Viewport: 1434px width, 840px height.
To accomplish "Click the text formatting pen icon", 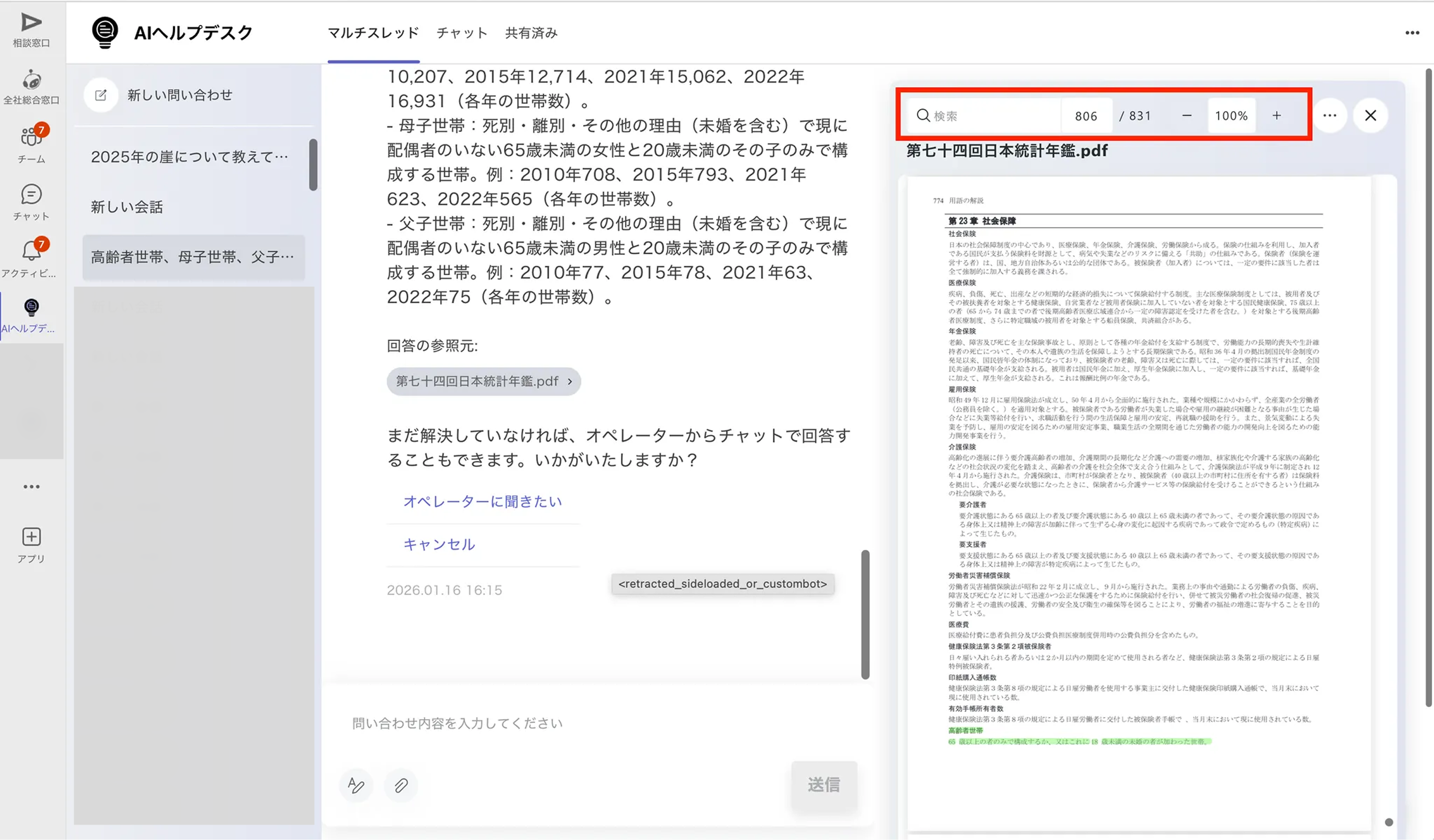I will point(356,785).
